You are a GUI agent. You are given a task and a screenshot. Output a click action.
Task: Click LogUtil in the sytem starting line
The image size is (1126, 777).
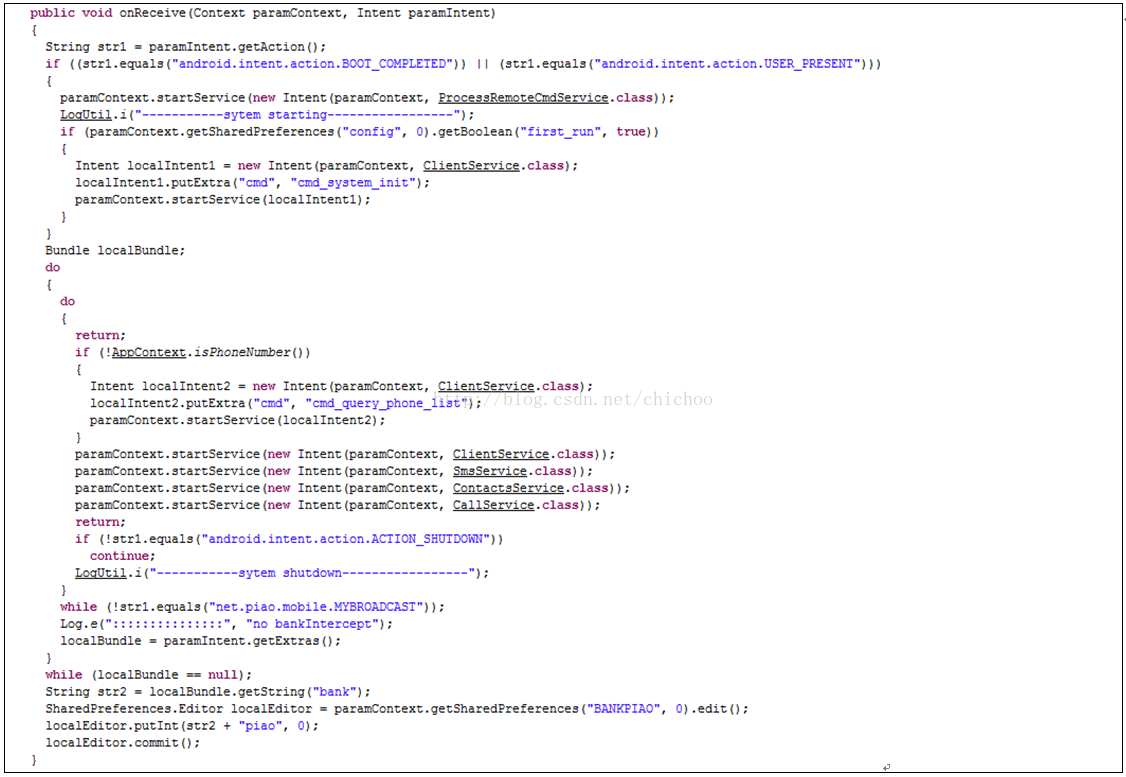(x=85, y=115)
